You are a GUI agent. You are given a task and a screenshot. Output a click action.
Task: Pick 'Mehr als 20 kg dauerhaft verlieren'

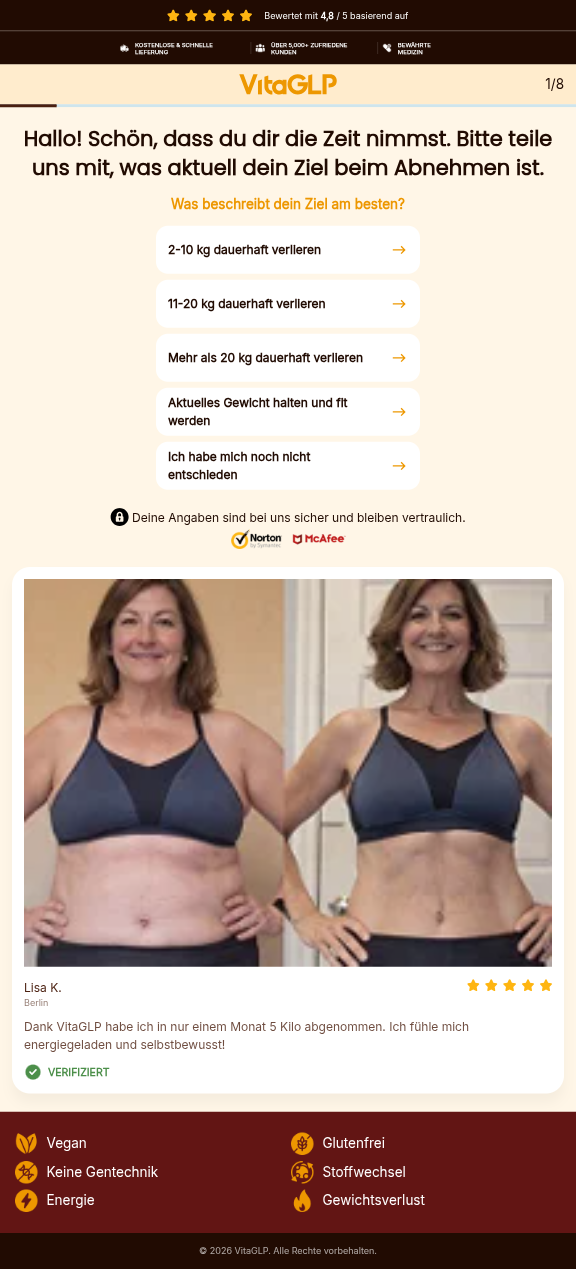click(x=288, y=358)
